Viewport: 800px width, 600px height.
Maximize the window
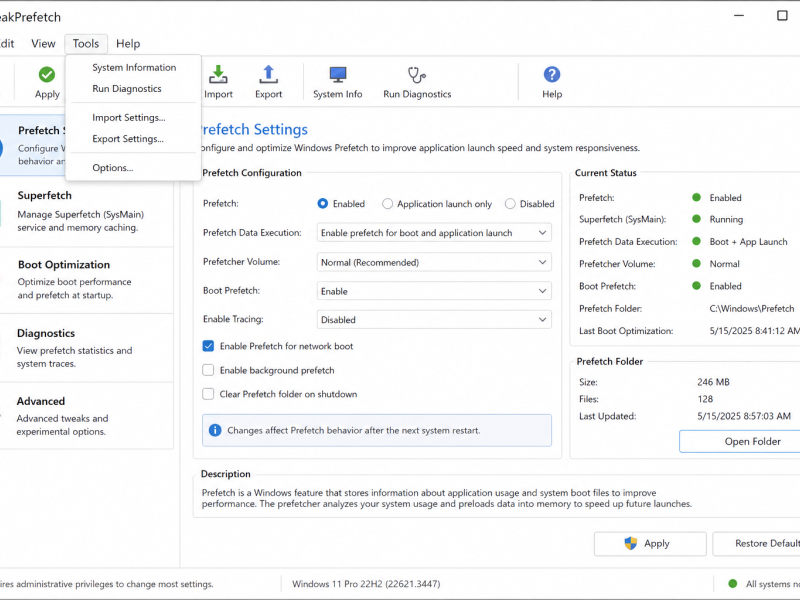[782, 16]
